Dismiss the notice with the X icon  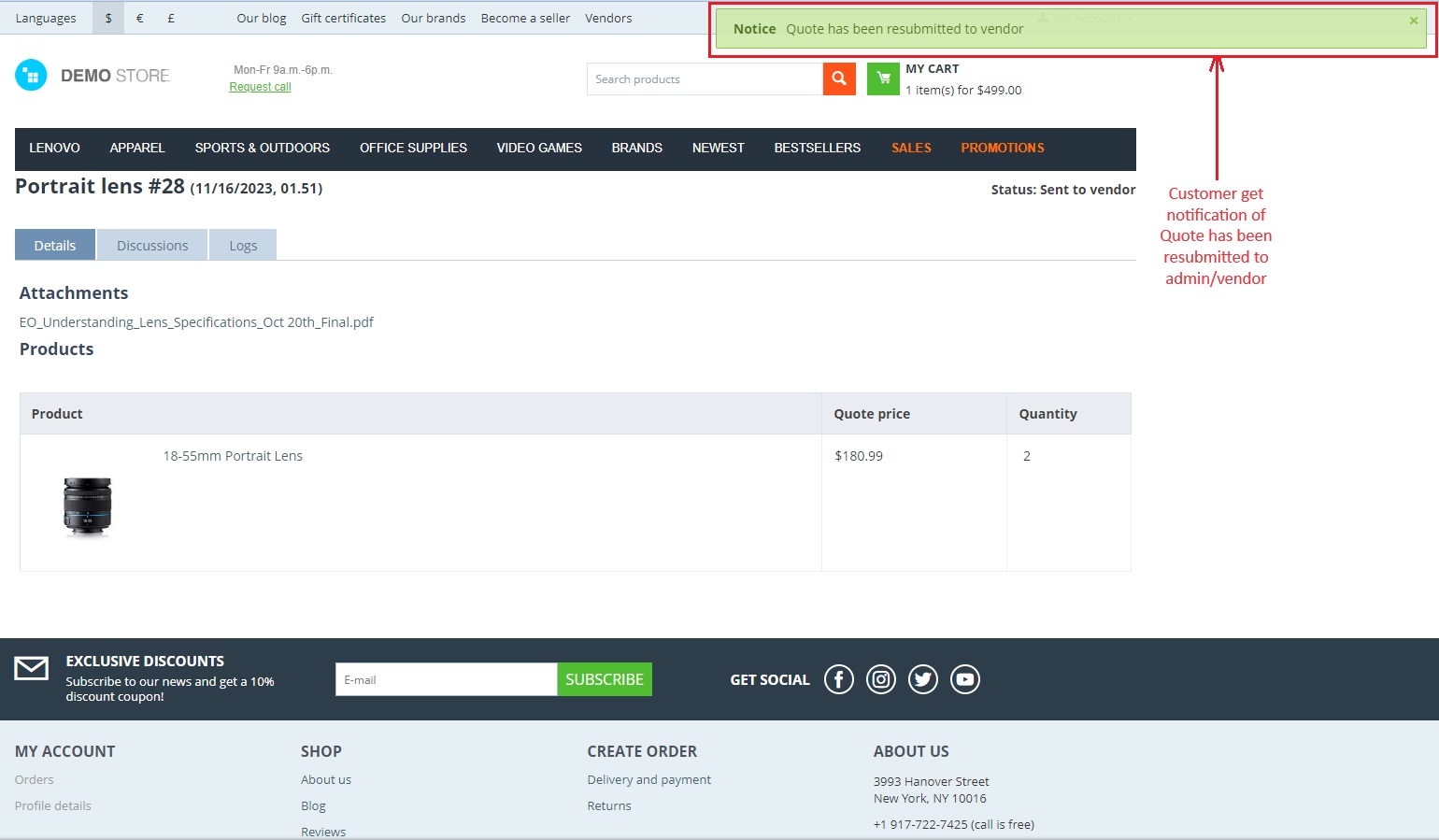click(x=1414, y=21)
